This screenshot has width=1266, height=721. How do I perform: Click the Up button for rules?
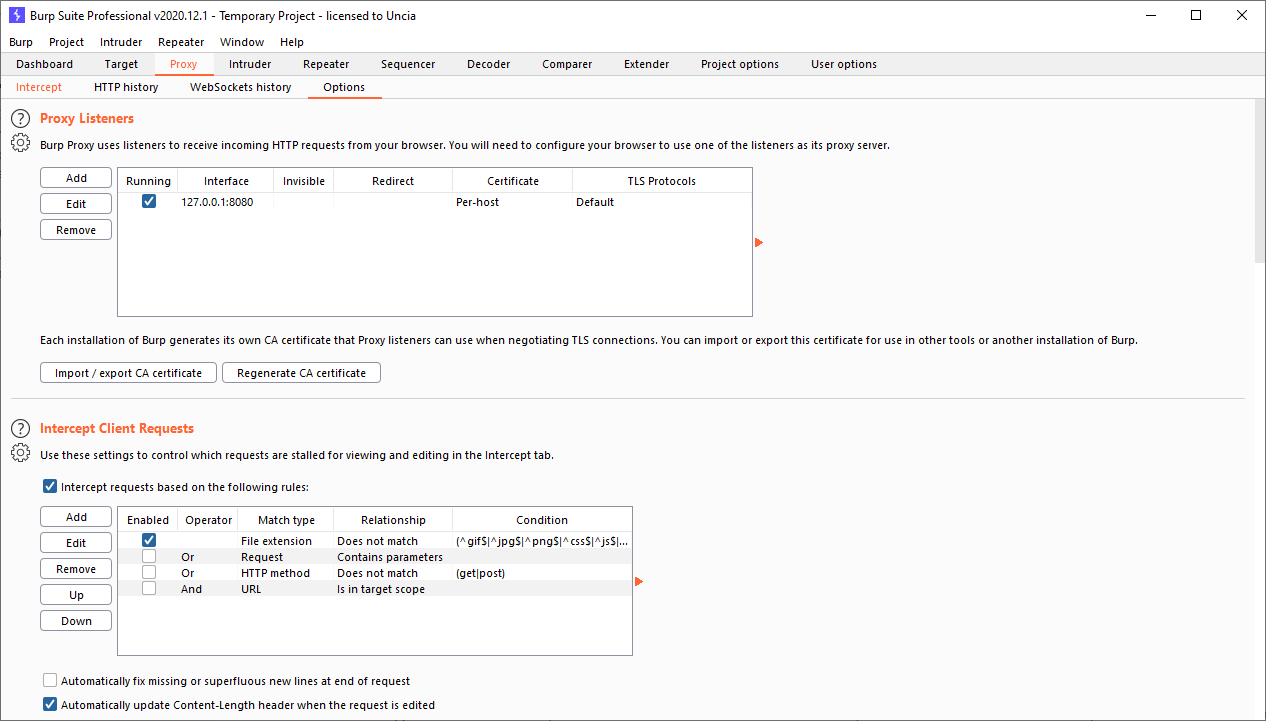pyautogui.click(x=76, y=595)
